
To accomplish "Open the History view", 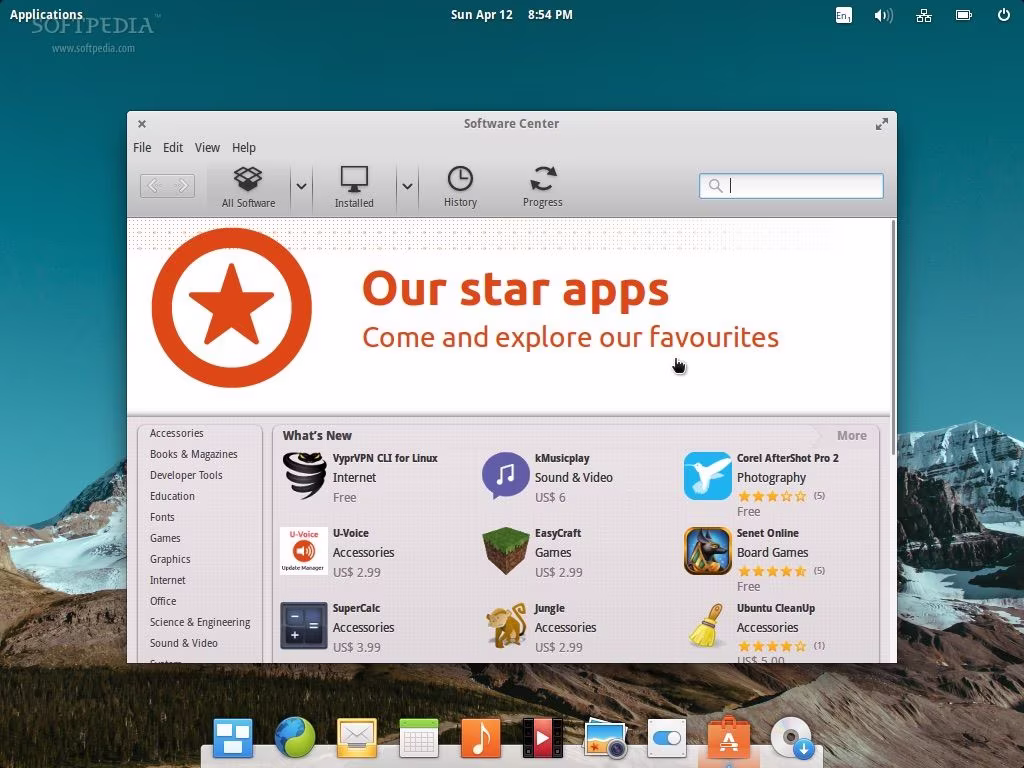I will (x=460, y=187).
